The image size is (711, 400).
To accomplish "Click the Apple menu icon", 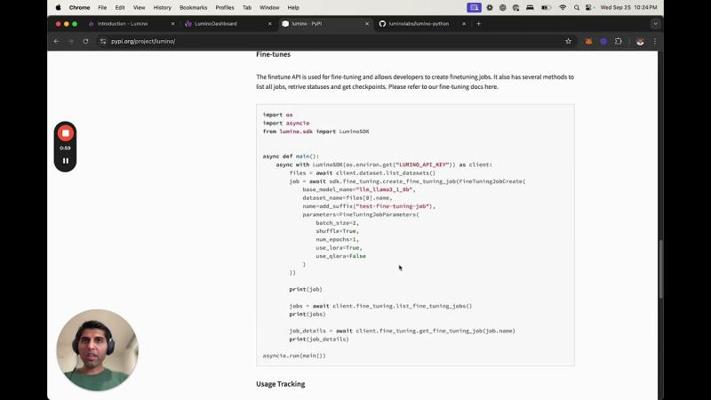I will pyautogui.click(x=58, y=7).
